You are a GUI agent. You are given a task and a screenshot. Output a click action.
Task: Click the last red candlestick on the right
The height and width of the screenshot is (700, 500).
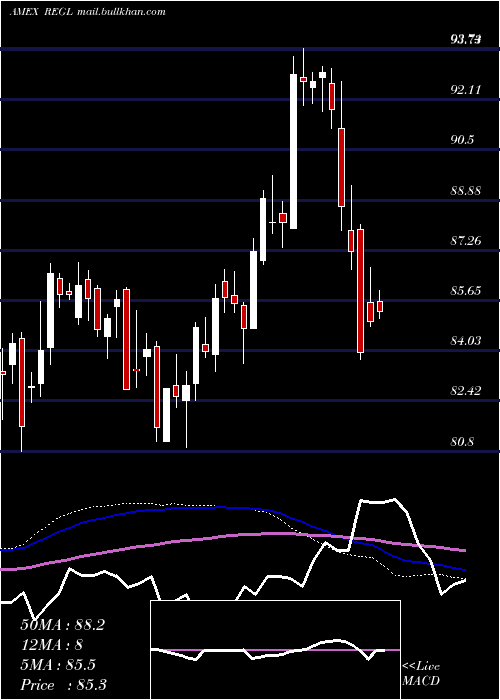(380, 306)
